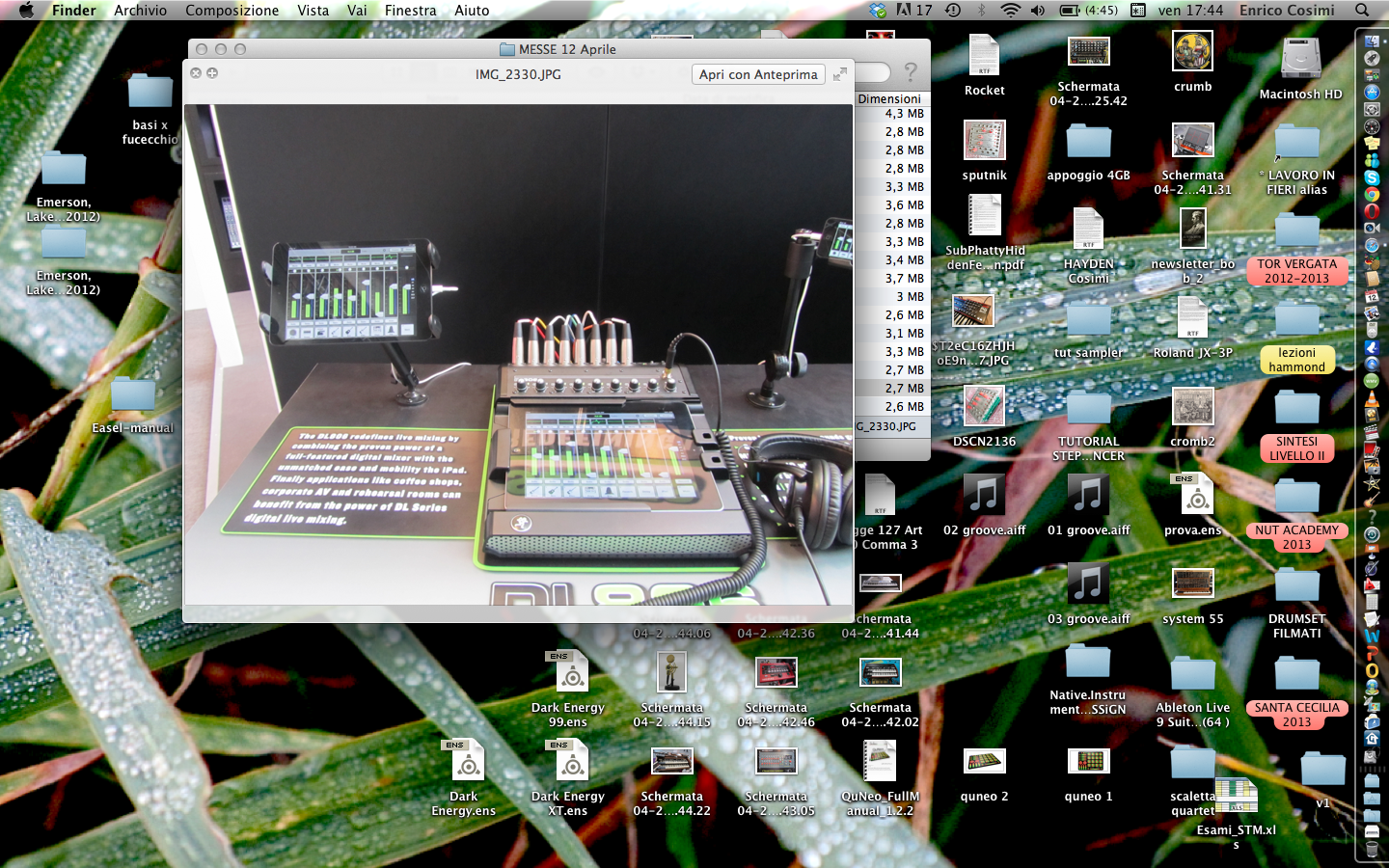
Task: Select Schermata 04-2...42.02 screenshot file
Action: 880,672
